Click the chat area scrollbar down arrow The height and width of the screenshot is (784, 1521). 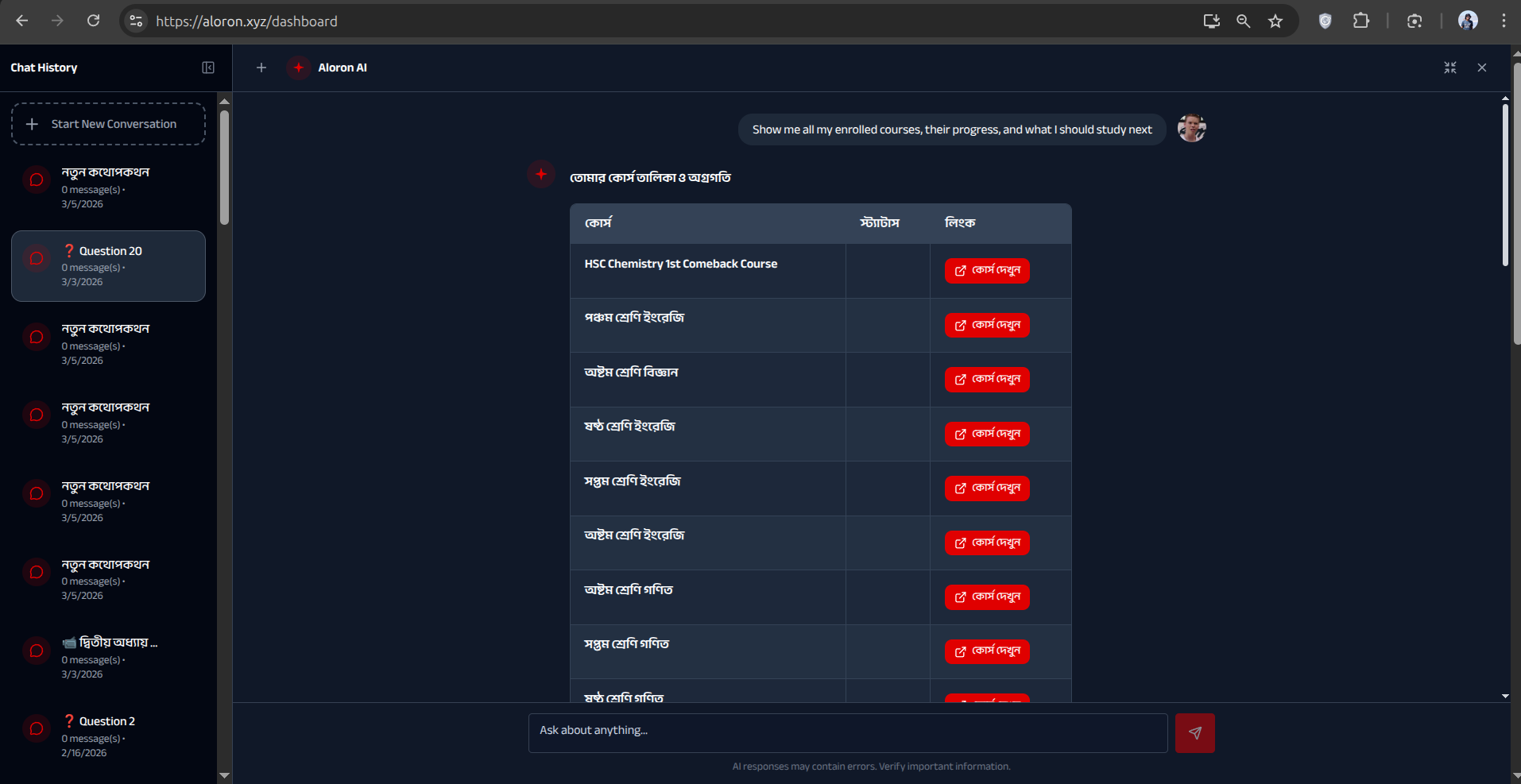1505,696
